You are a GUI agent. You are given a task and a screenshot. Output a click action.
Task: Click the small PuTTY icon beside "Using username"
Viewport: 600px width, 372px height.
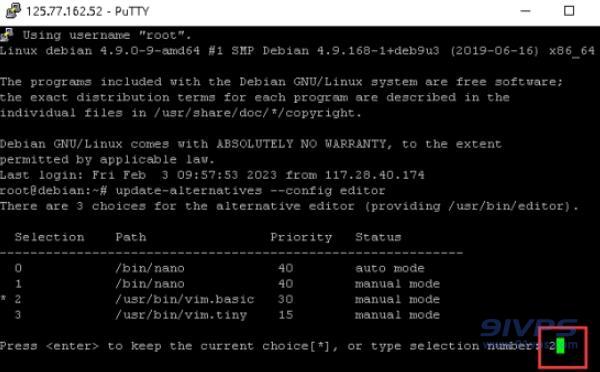pos(7,34)
